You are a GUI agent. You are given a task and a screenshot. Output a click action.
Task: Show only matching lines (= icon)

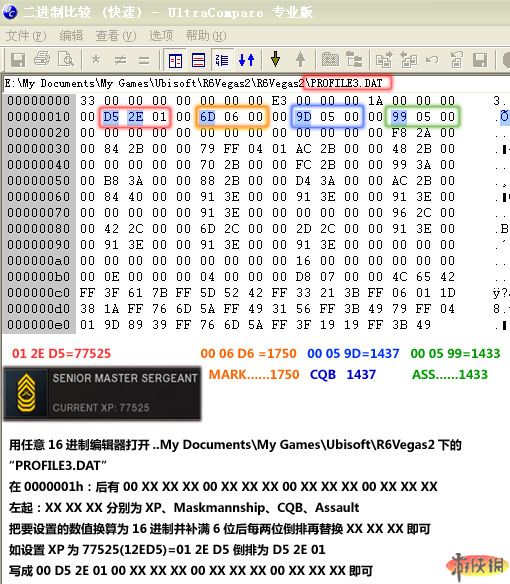click(144, 60)
